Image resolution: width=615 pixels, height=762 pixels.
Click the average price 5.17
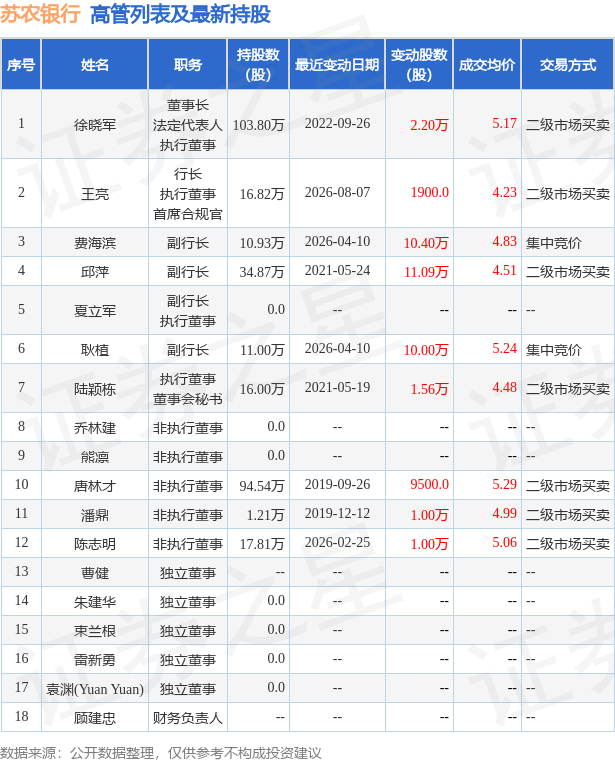pyautogui.click(x=504, y=123)
